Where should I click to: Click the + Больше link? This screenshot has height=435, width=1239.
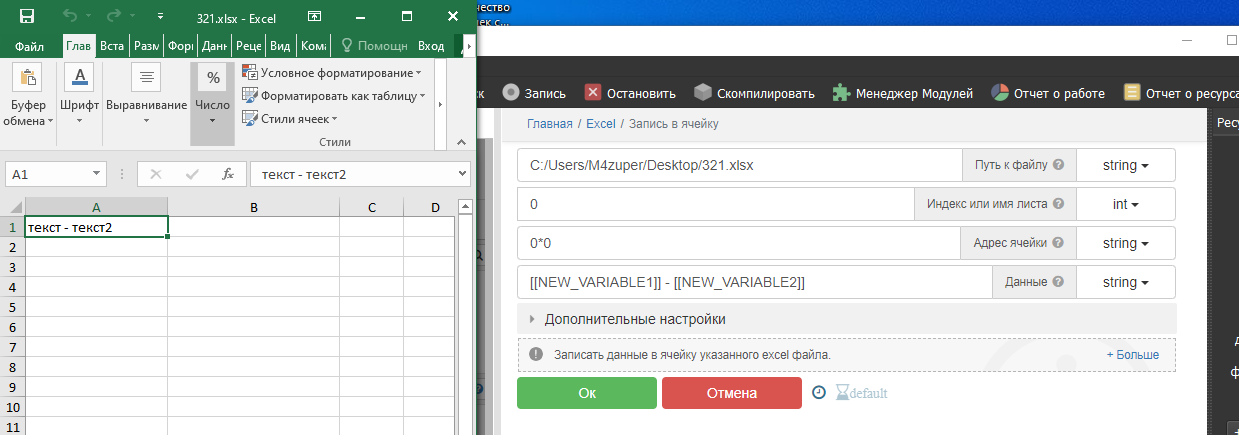point(1132,355)
